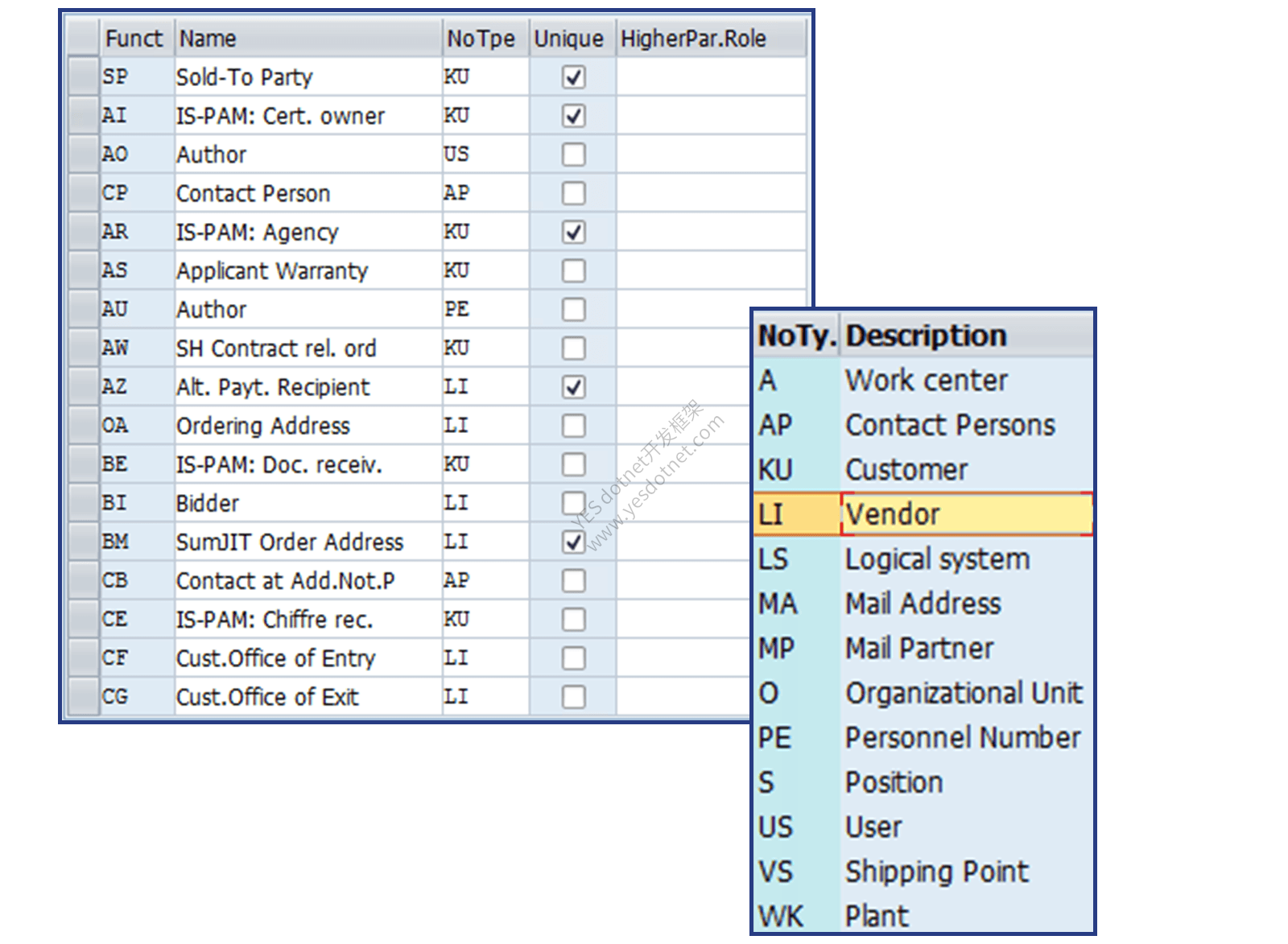Choose Work center in NoTy. list

[924, 380]
